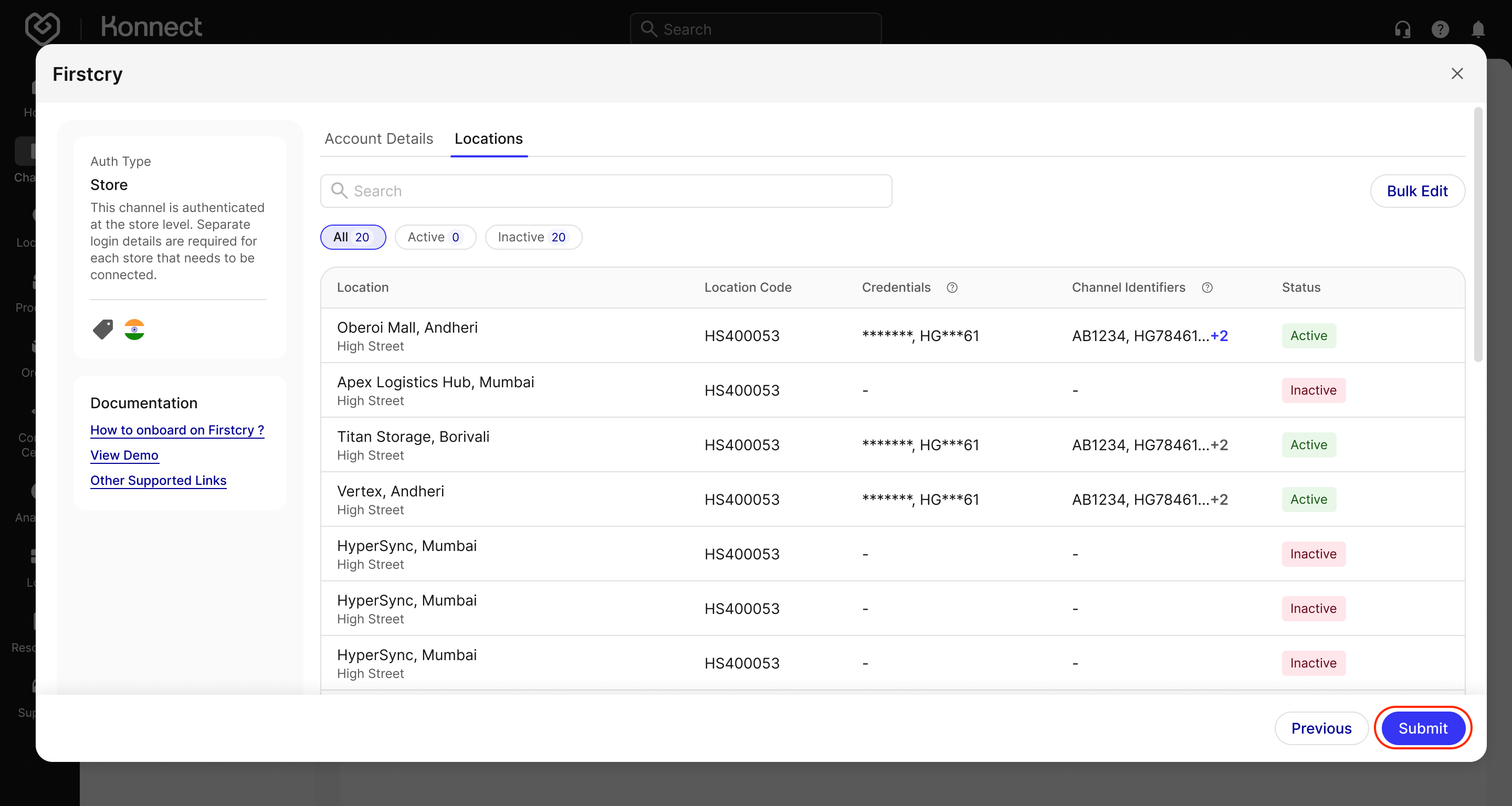Open the notifications bell icon
Viewport: 1512px width, 806px height.
[x=1478, y=29]
